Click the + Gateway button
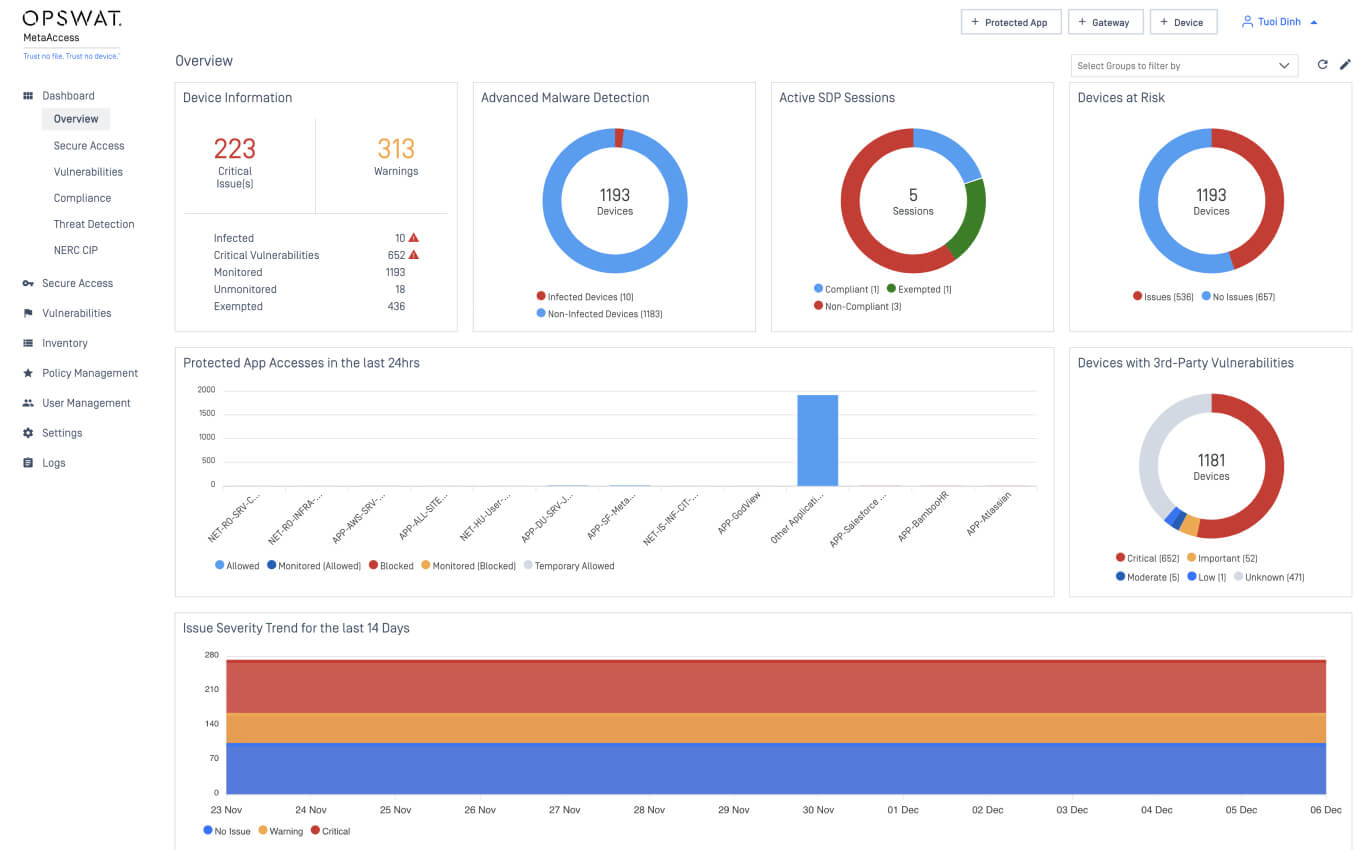This screenshot has width=1360, height=850. tap(1104, 22)
